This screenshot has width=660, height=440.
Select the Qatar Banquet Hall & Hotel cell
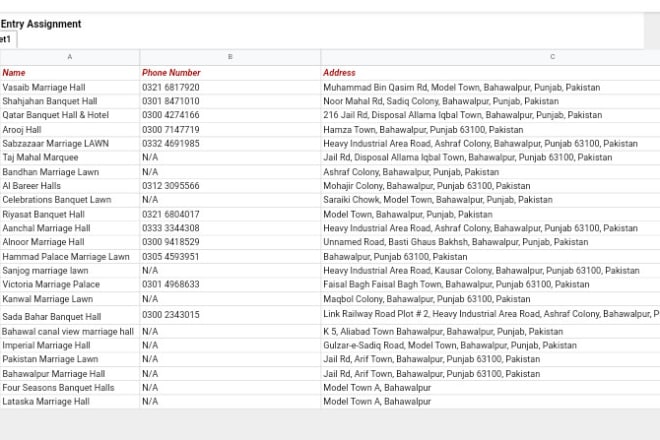pyautogui.click(x=69, y=115)
